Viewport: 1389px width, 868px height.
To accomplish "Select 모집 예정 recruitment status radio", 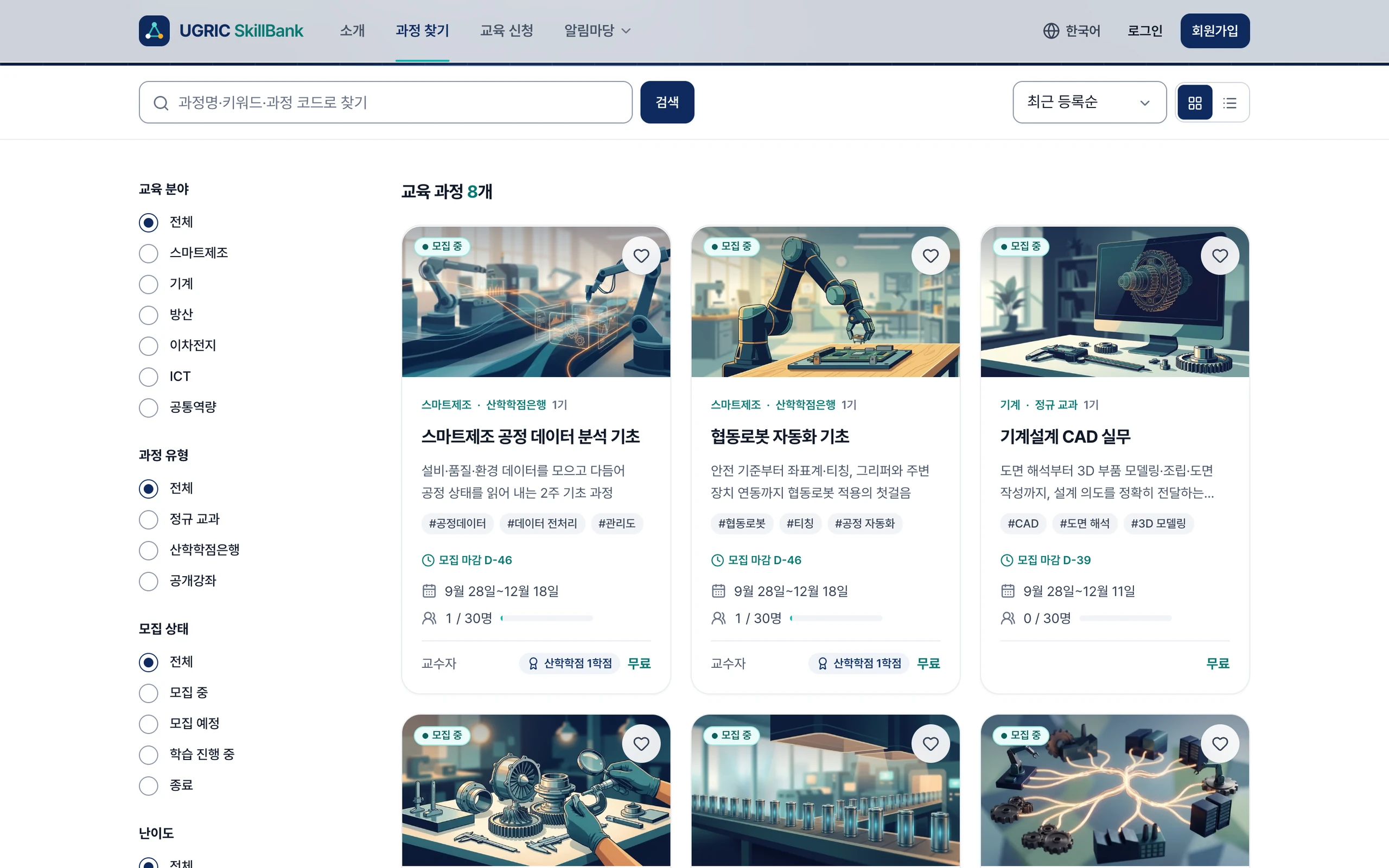I will [149, 724].
